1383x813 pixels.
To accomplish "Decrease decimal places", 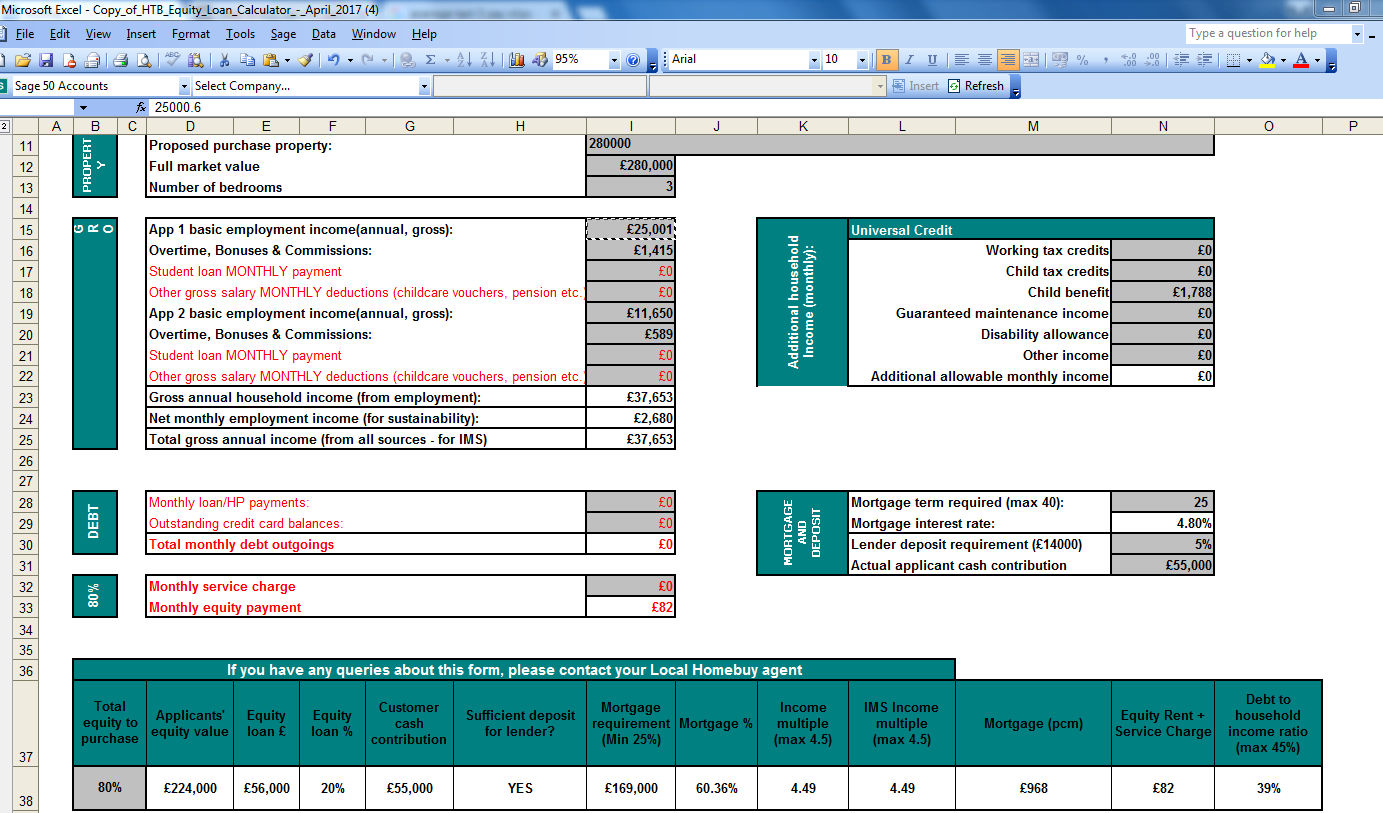I will (1152, 60).
